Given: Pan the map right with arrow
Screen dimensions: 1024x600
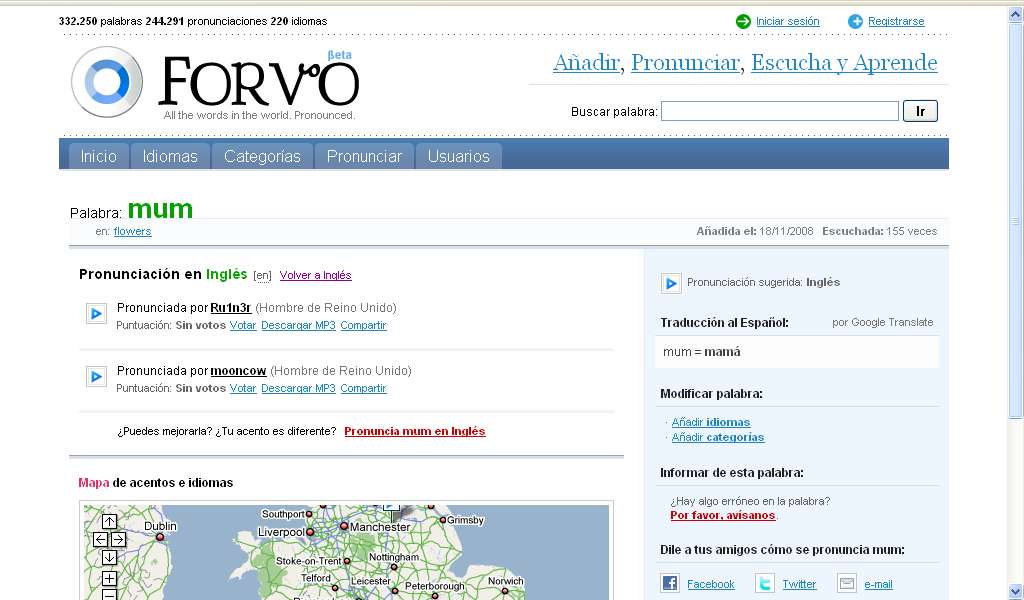Looking at the screenshot, I should coord(118,540).
